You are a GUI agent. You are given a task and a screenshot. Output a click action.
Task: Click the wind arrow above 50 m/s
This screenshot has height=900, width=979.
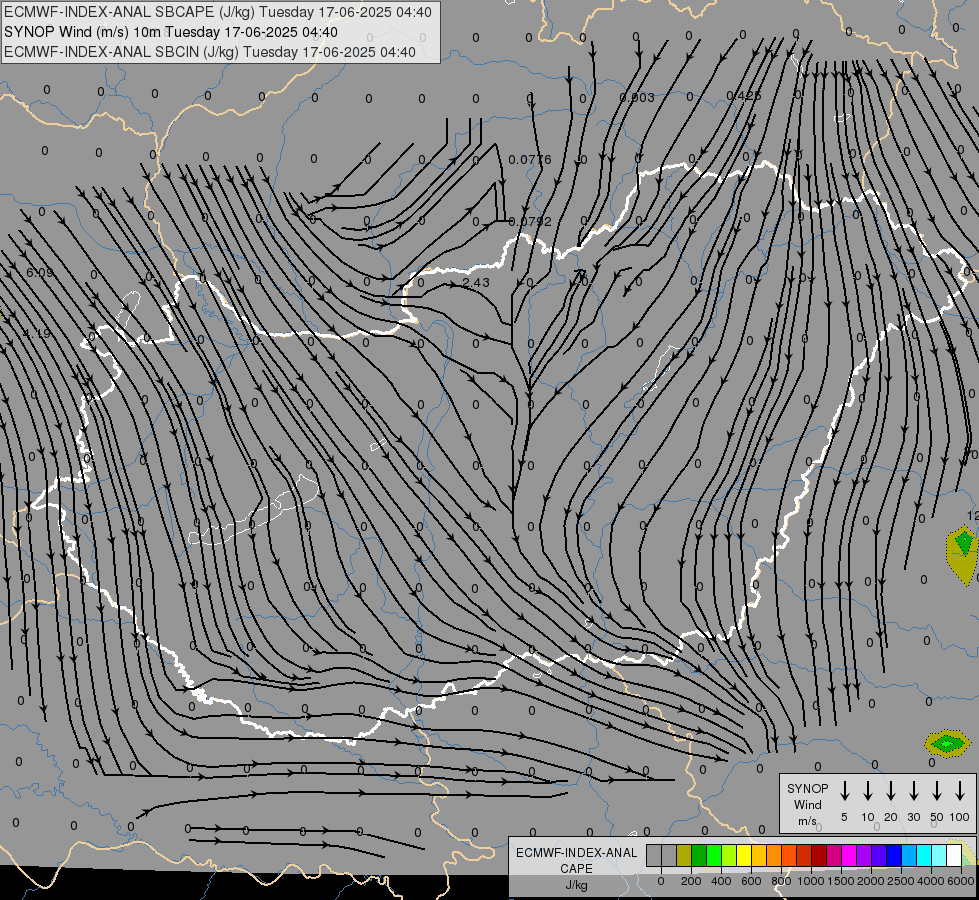(x=937, y=791)
